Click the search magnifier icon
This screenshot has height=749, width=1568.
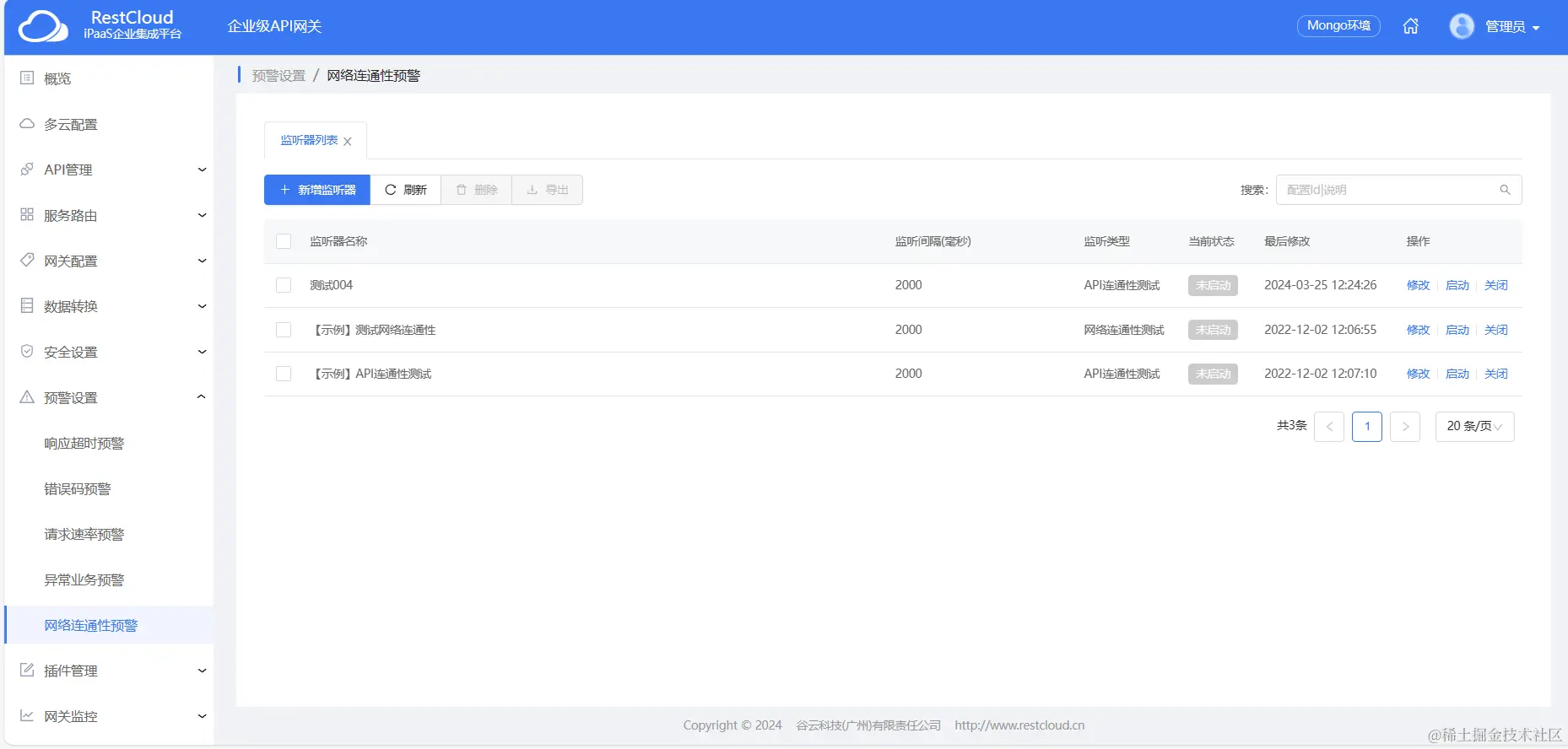[x=1505, y=190]
